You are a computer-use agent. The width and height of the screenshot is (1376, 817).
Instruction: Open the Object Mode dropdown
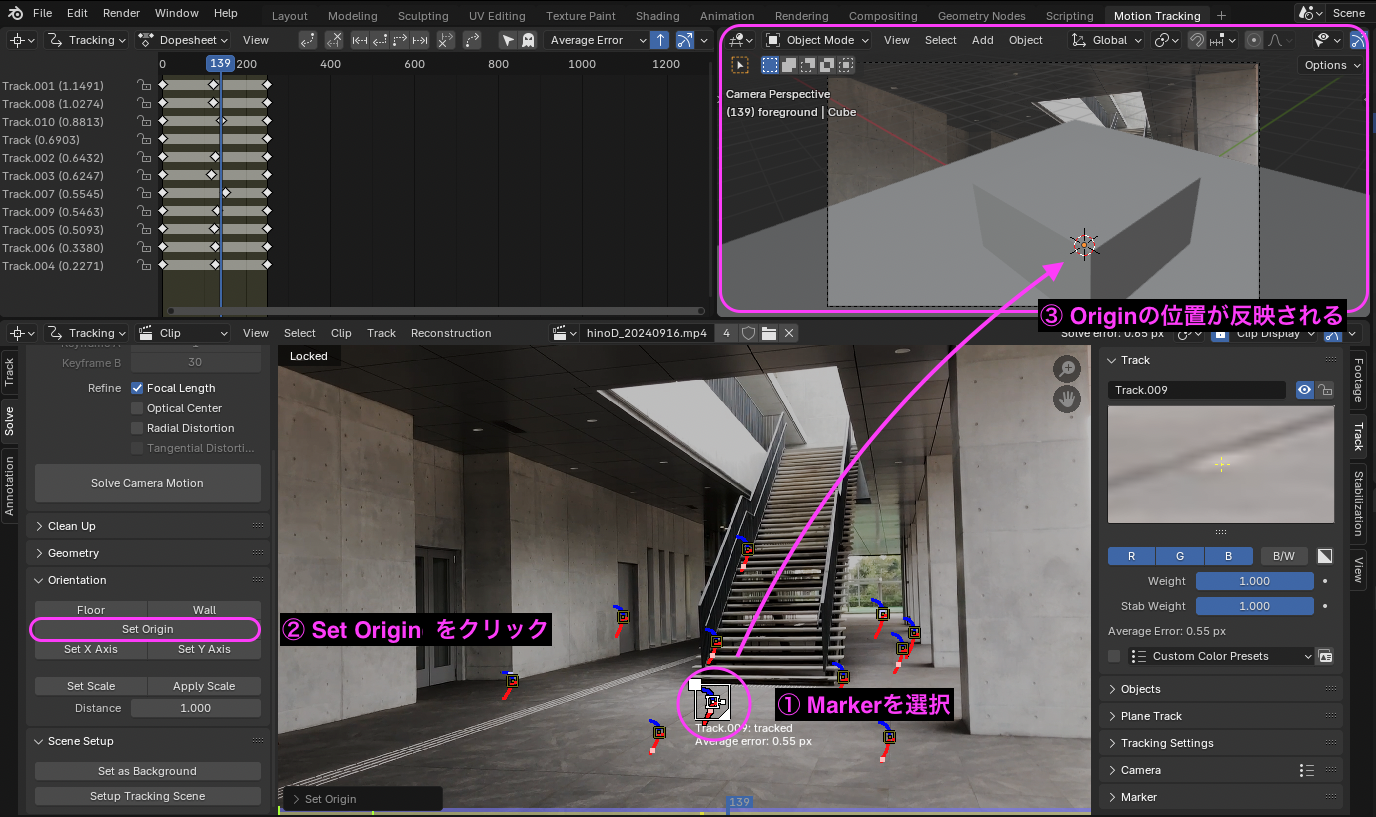click(817, 40)
